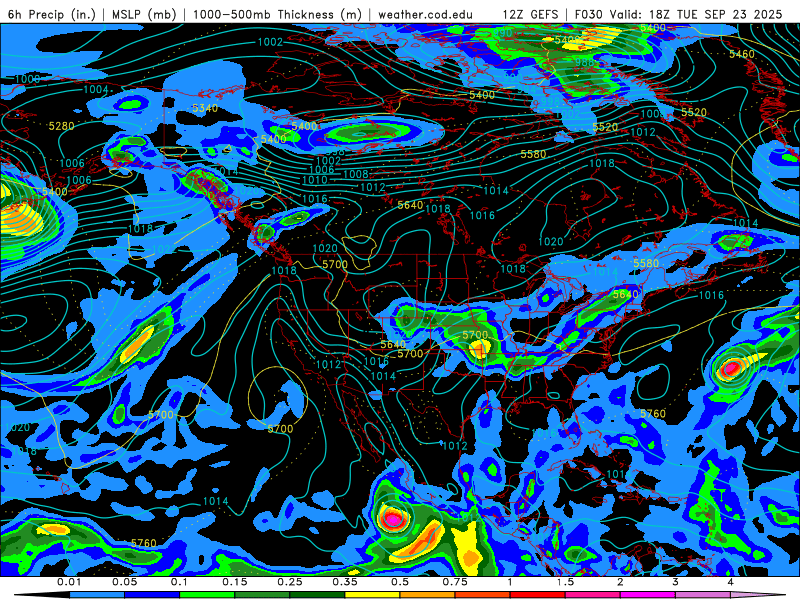This screenshot has width=800, height=600.
Task: Select the 0.15 legend value
Action: 235,582
